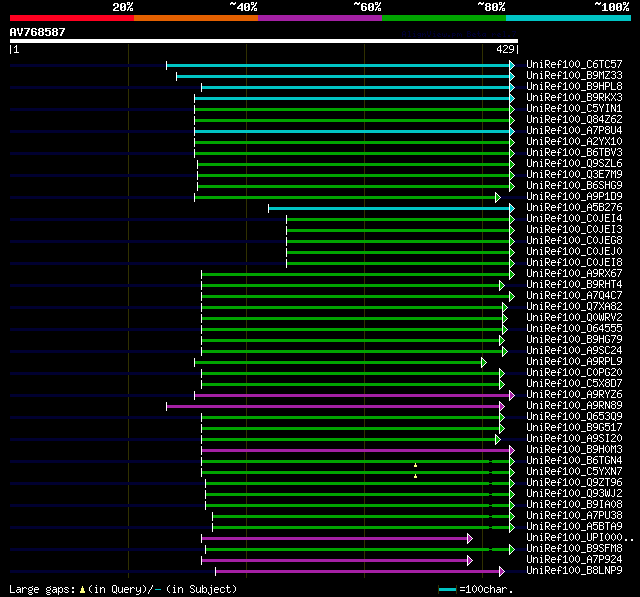Open hit UniRef100_C5X8D7
Image resolution: width=640 pixels, height=597 pixels.
[x=574, y=384]
